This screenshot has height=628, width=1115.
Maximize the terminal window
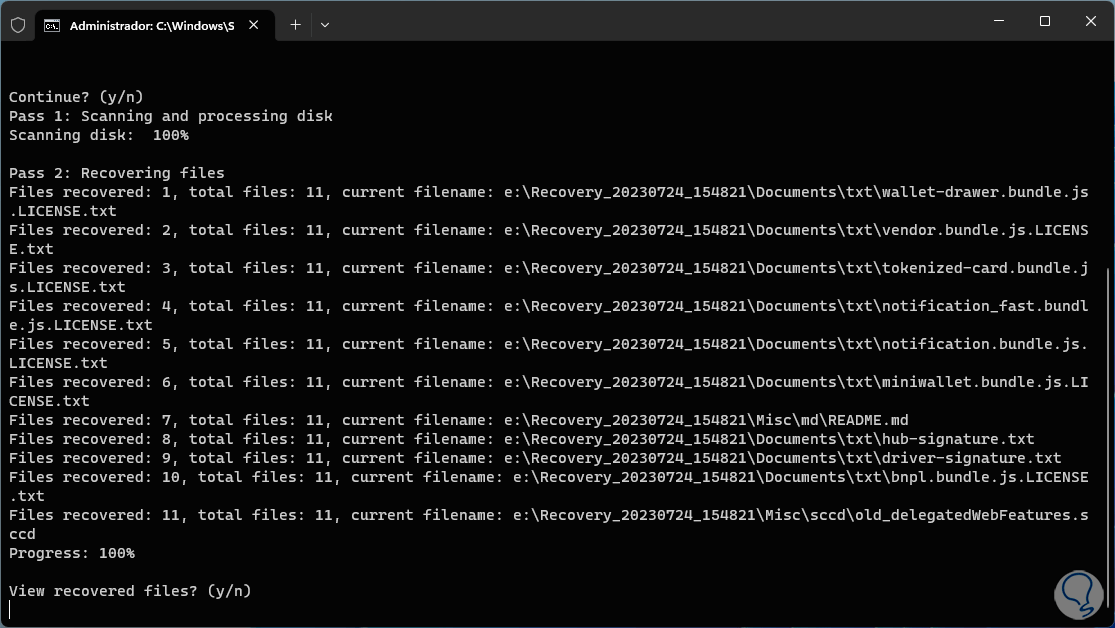point(1044,21)
